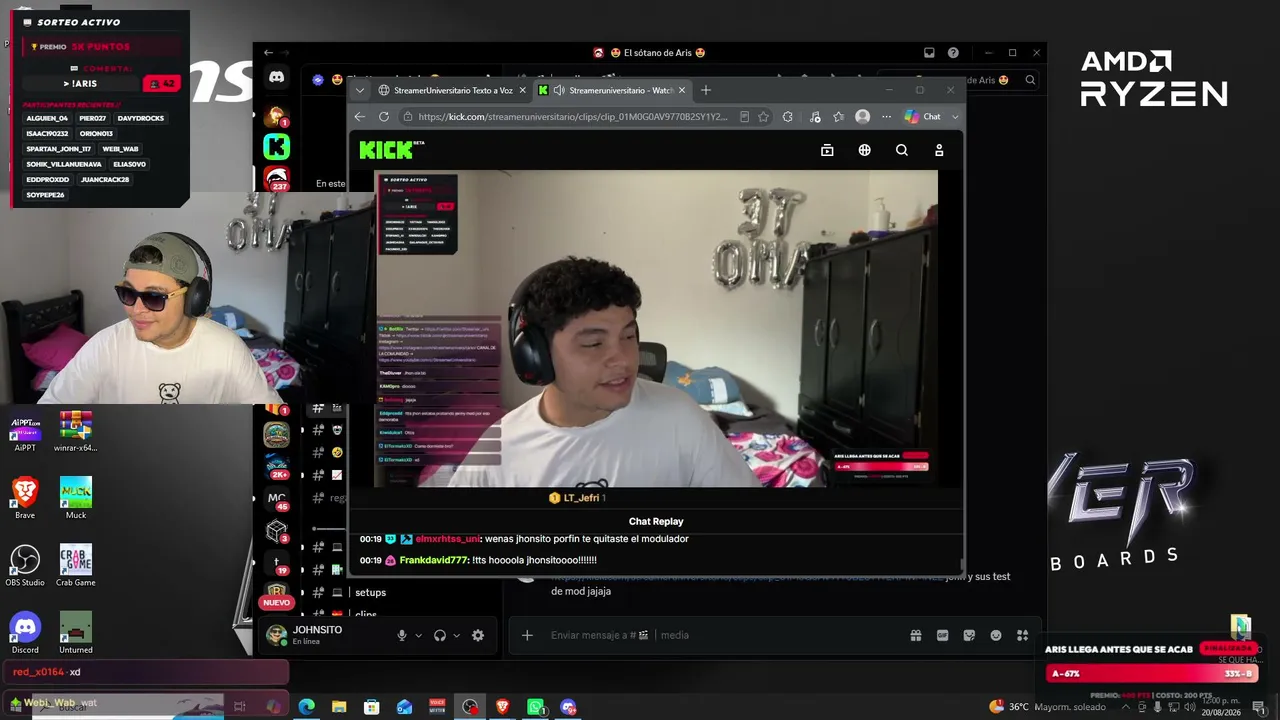Open Discord server with 237 notifications

tap(276, 178)
